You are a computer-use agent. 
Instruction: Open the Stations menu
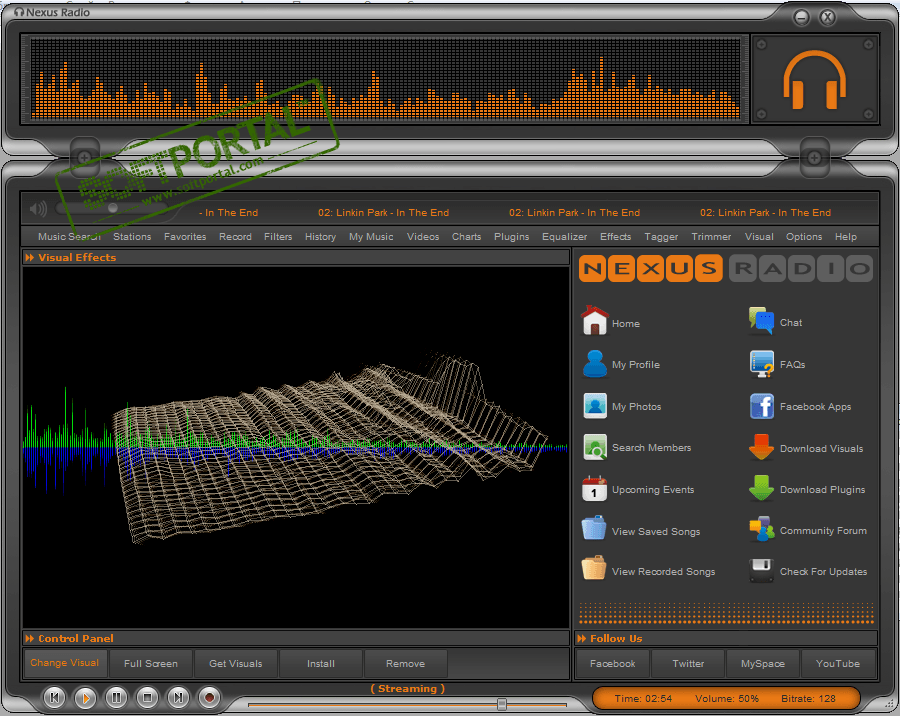[132, 237]
